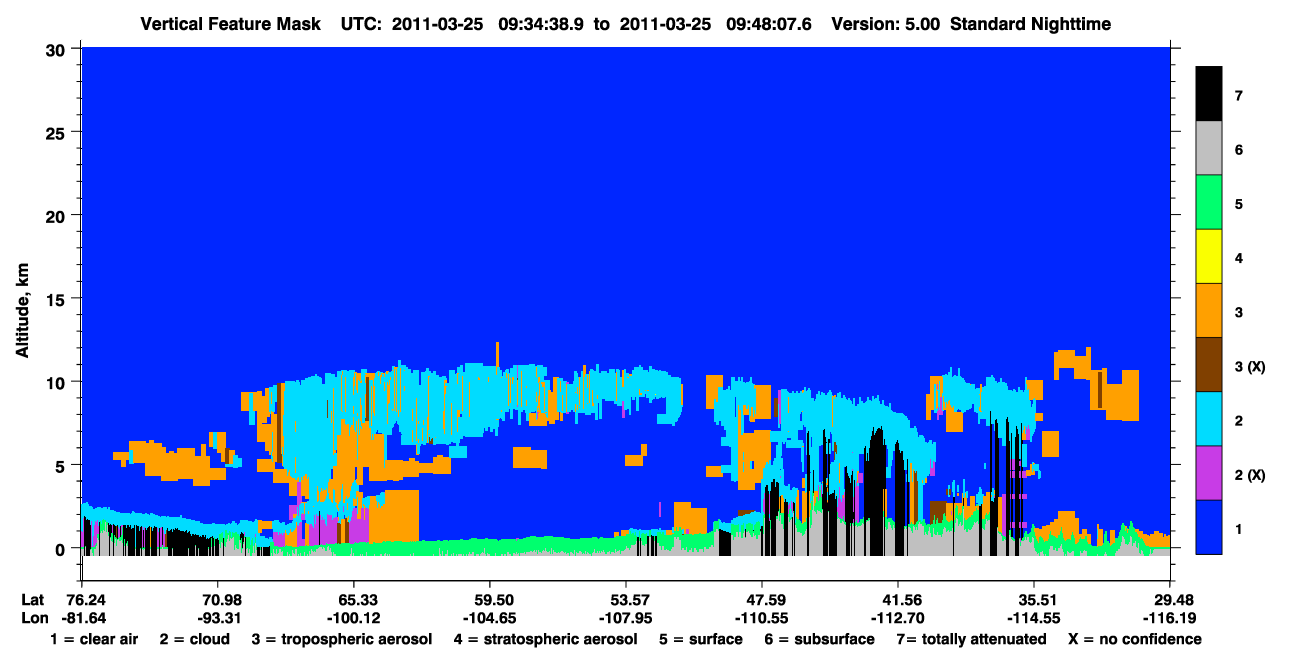Click the y-axis tick label 15
Image resolution: width=1300 pixels, height=667 pixels.
[58, 299]
